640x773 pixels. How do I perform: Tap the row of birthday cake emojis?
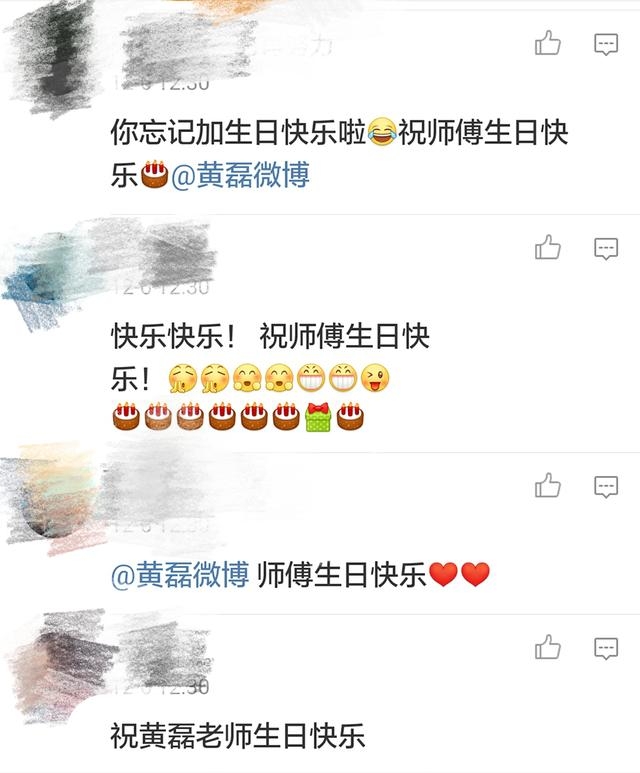238,417
